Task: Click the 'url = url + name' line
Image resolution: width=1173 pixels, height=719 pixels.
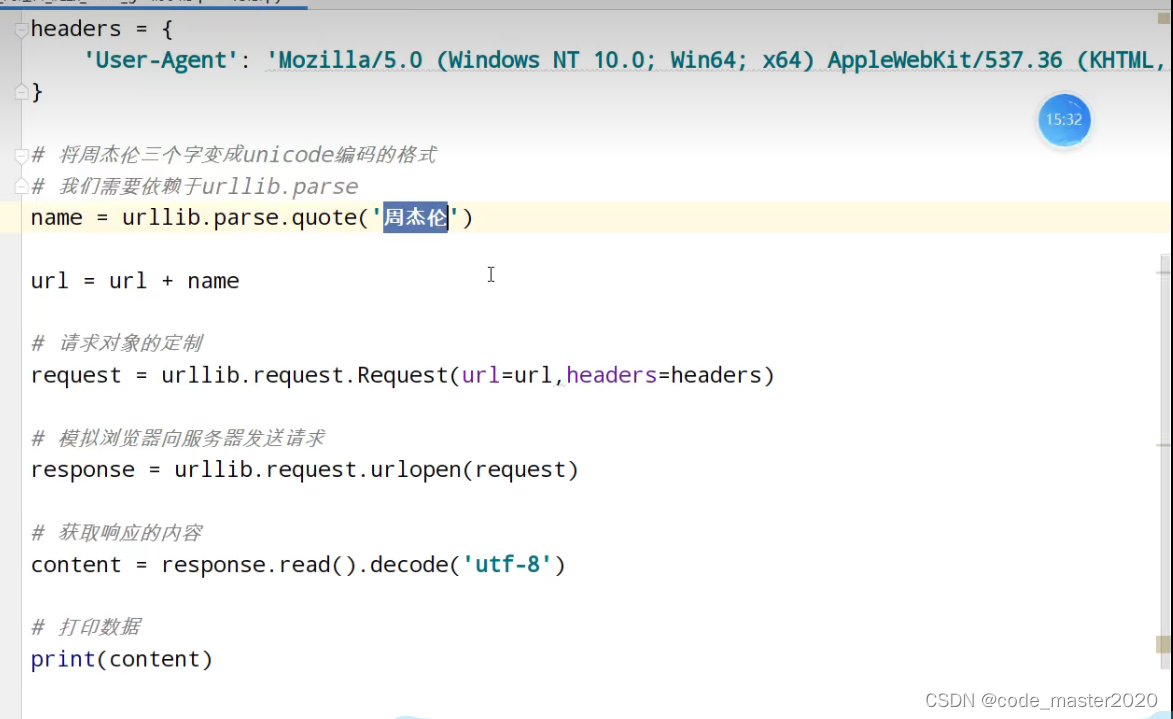Action: click(135, 281)
